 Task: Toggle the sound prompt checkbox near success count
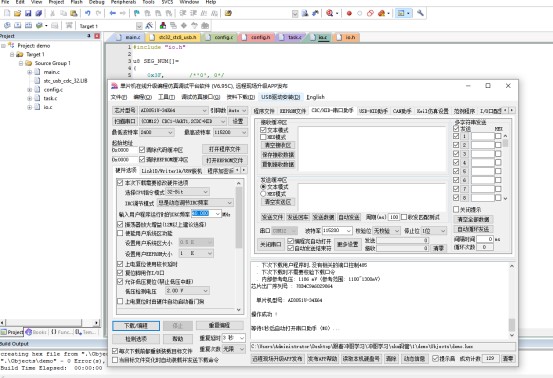[436, 358]
